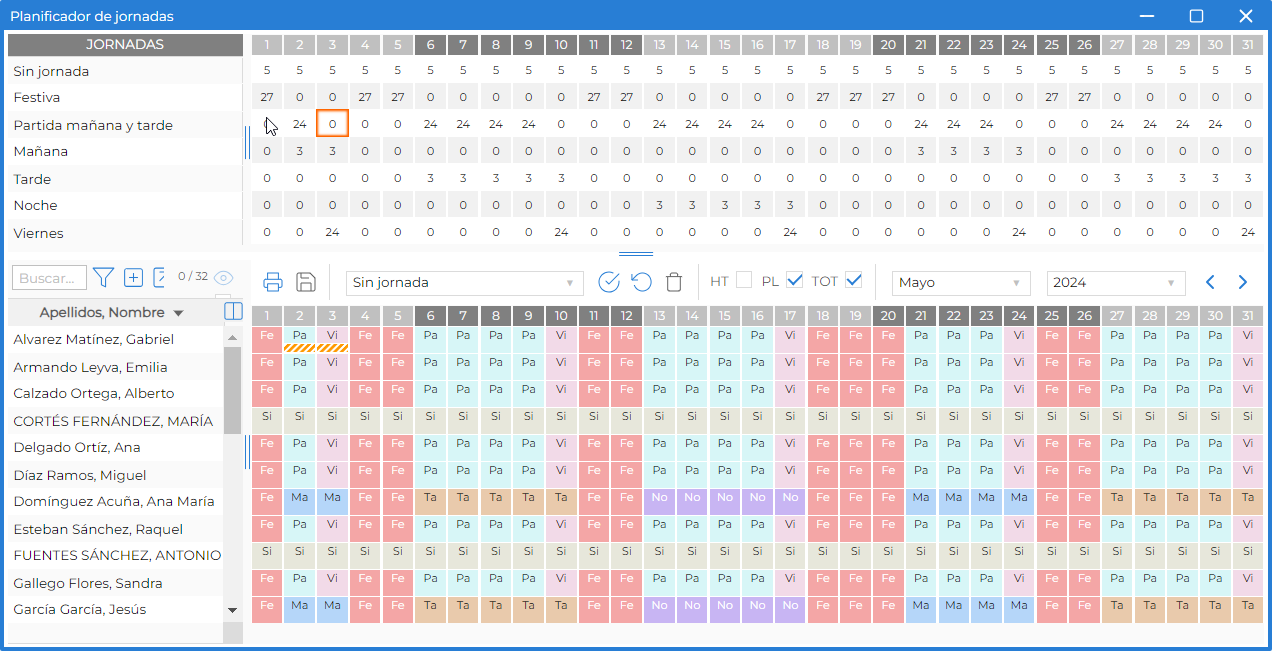Uncheck the PL checkbox
Screen dimensions: 1272x651
pyautogui.click(x=795, y=281)
